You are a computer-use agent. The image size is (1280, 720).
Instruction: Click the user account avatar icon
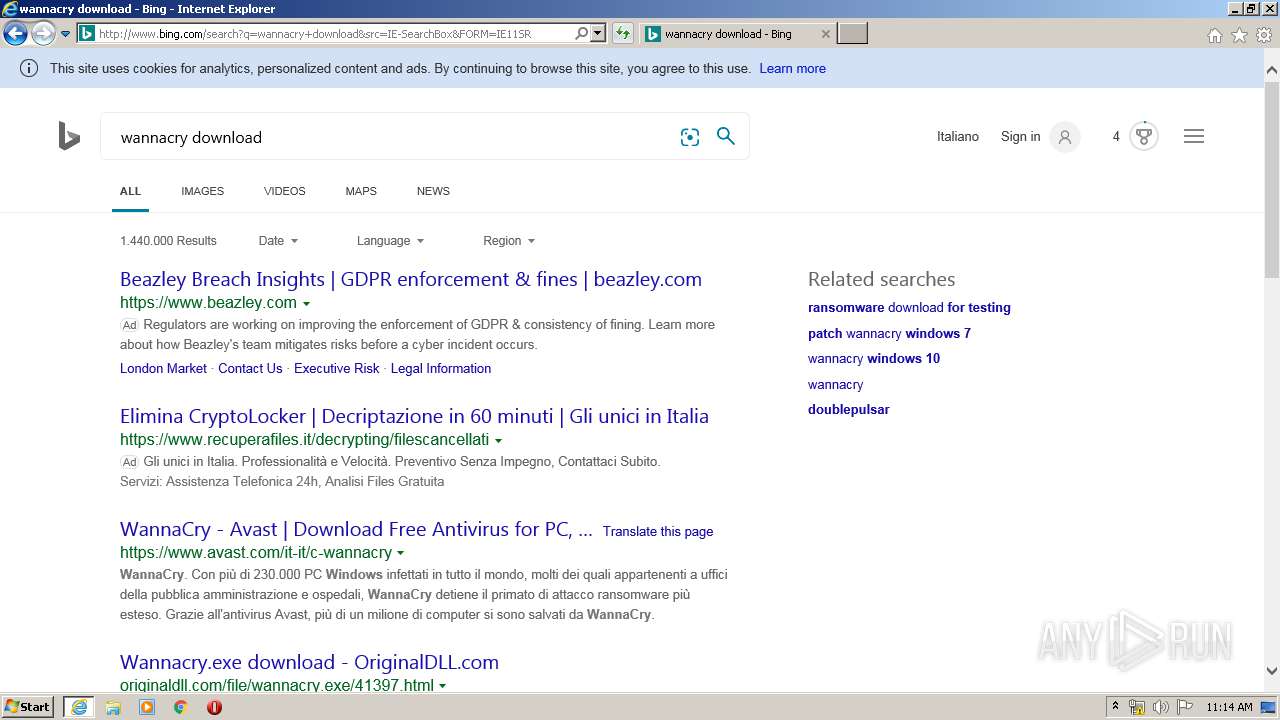1065,137
